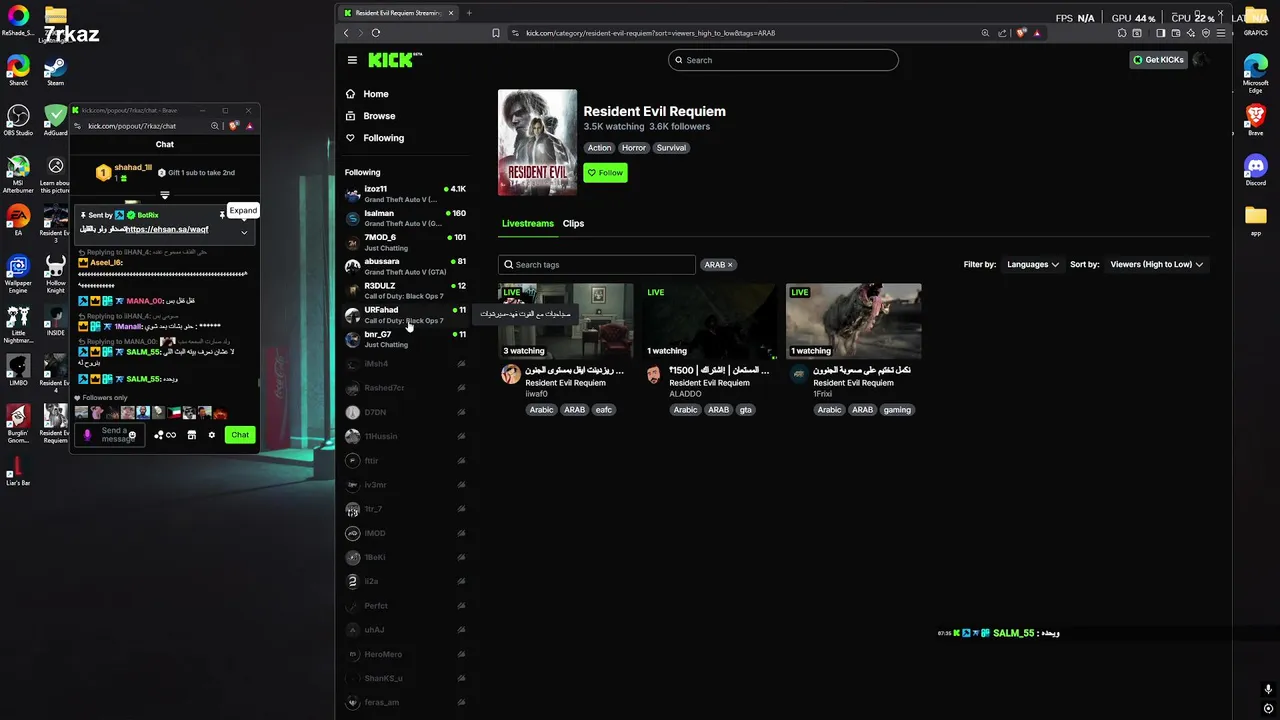Open Discord desktop shortcut
Screen dimensions: 1280x720
click(x=1255, y=169)
